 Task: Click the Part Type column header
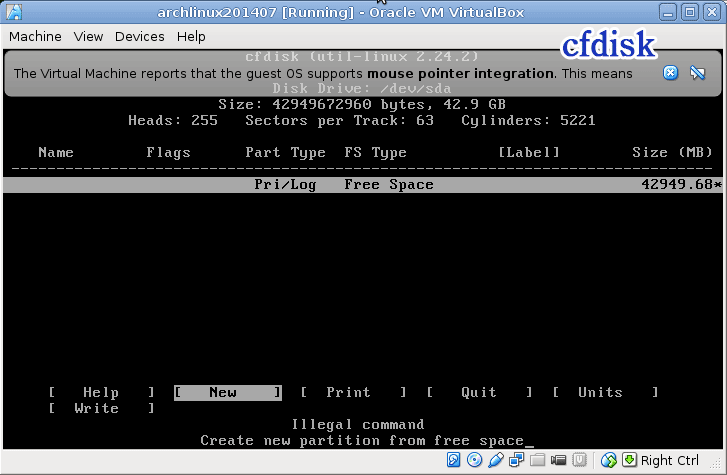tap(285, 153)
